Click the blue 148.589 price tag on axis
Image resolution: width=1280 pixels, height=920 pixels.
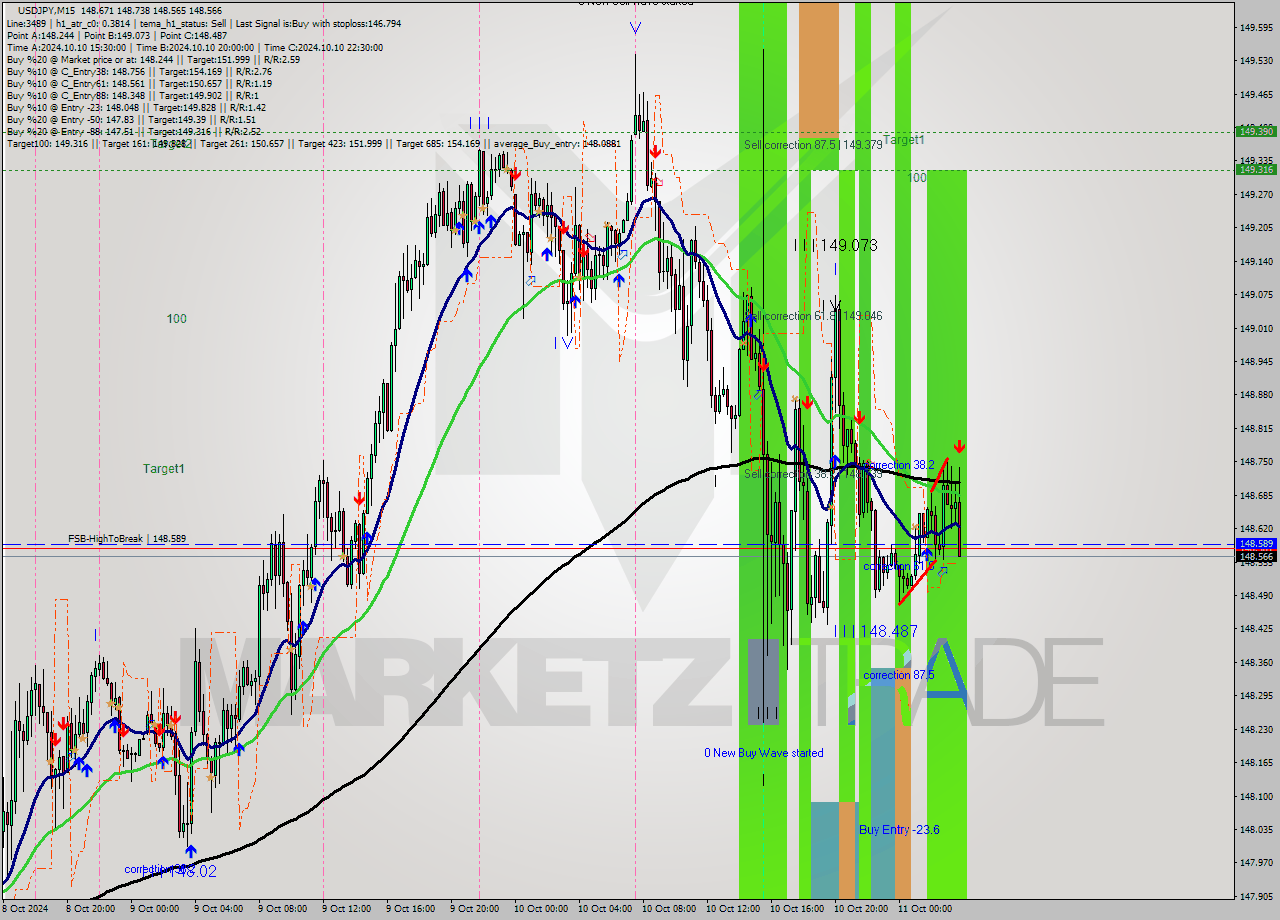tap(1256, 544)
